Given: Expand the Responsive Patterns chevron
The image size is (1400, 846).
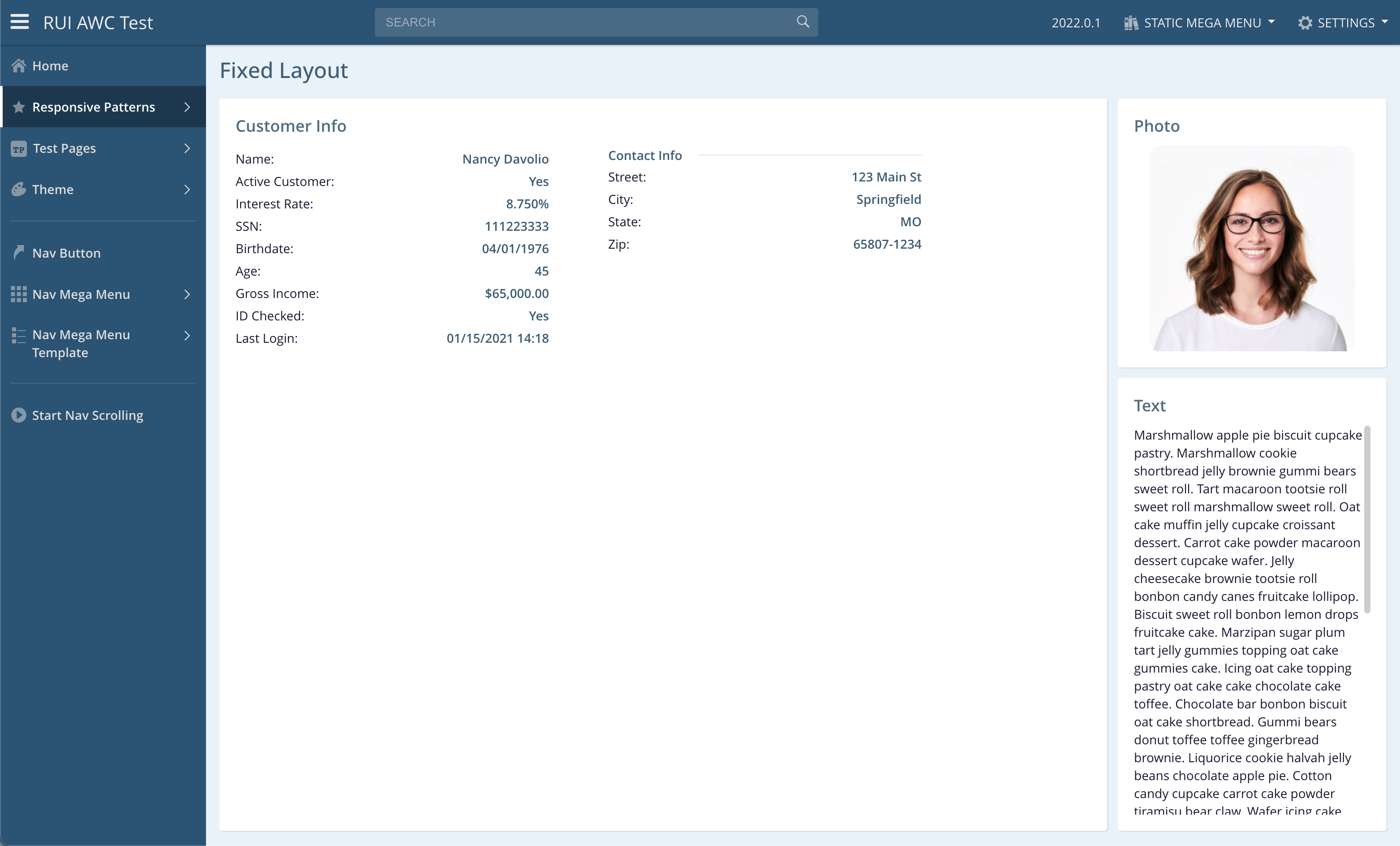Looking at the screenshot, I should pos(187,107).
